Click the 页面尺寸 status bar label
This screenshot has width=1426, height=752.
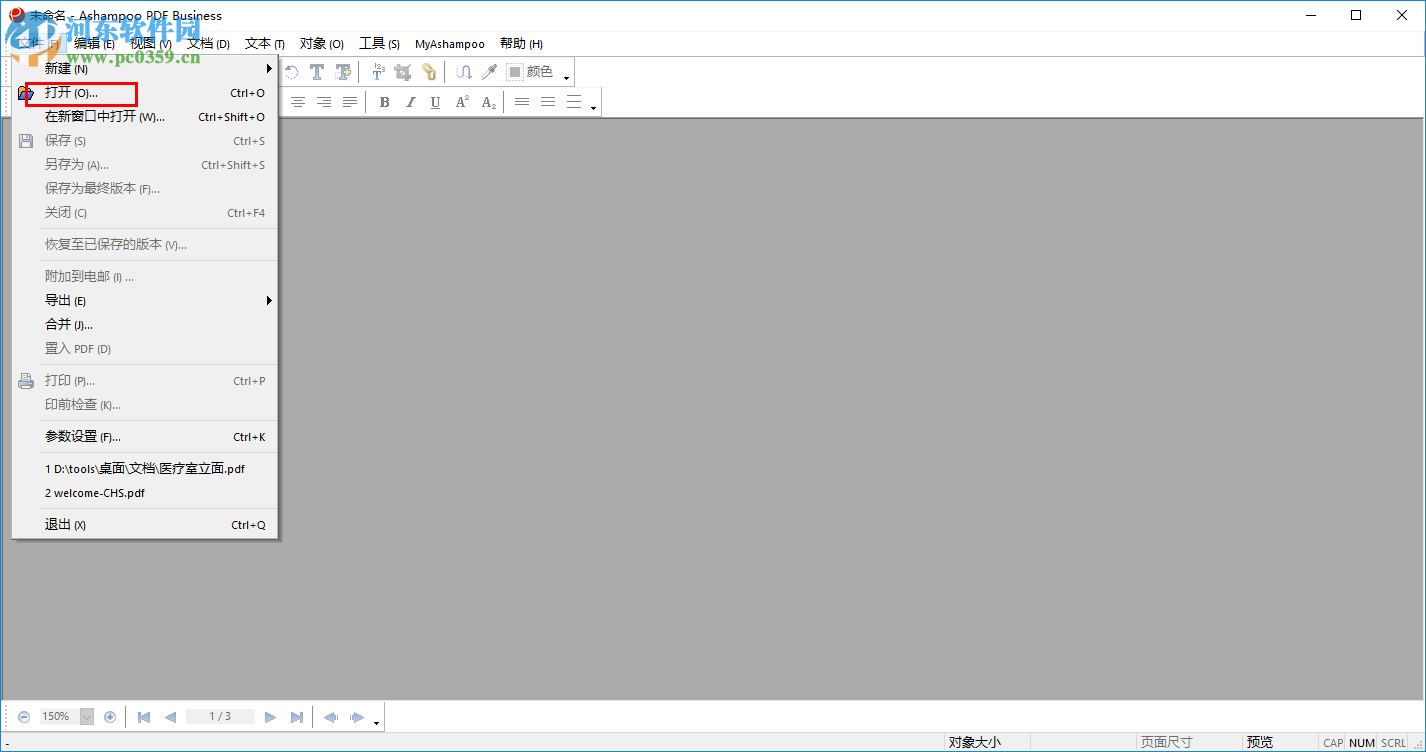pyautogui.click(x=1167, y=742)
